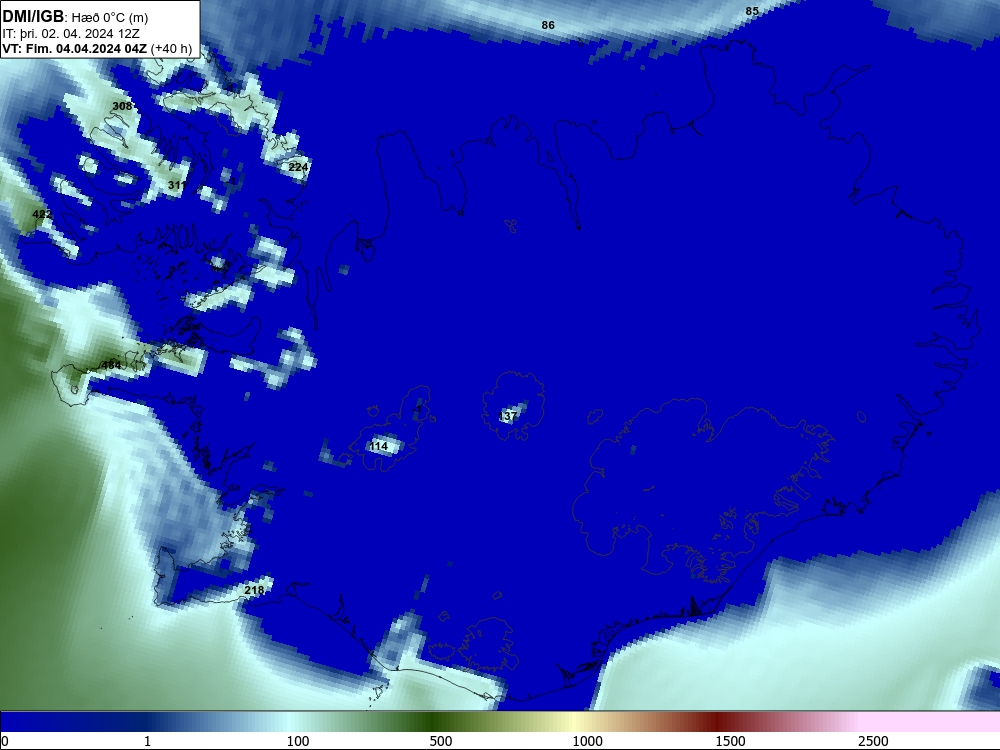Click the map value label 85
The width and height of the screenshot is (1000, 750).
click(x=752, y=11)
